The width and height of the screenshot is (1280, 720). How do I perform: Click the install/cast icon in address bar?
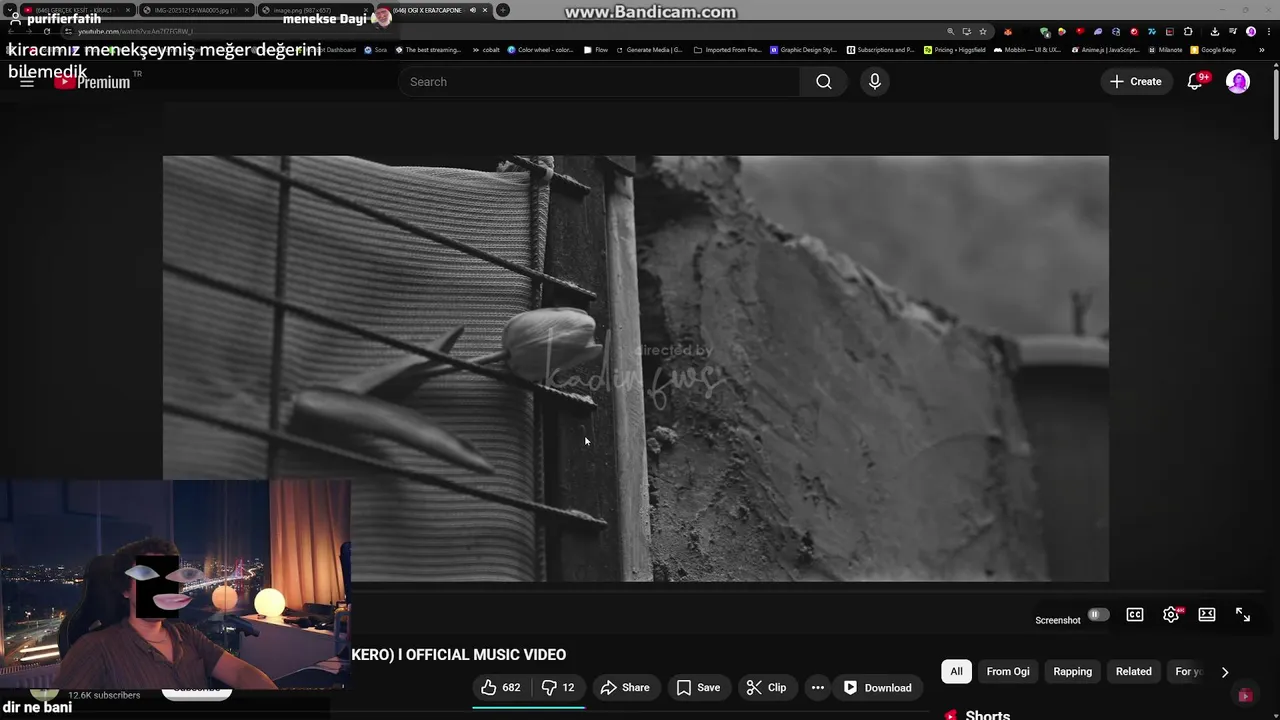coord(967,32)
